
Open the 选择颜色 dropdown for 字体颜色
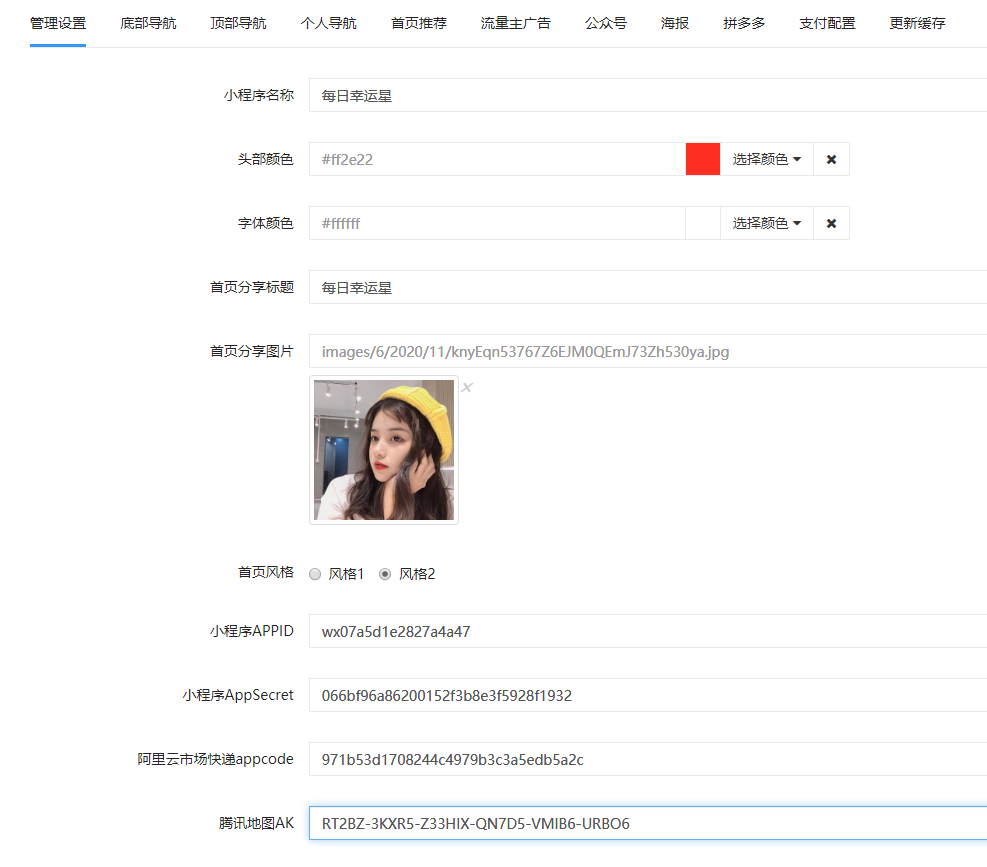766,224
